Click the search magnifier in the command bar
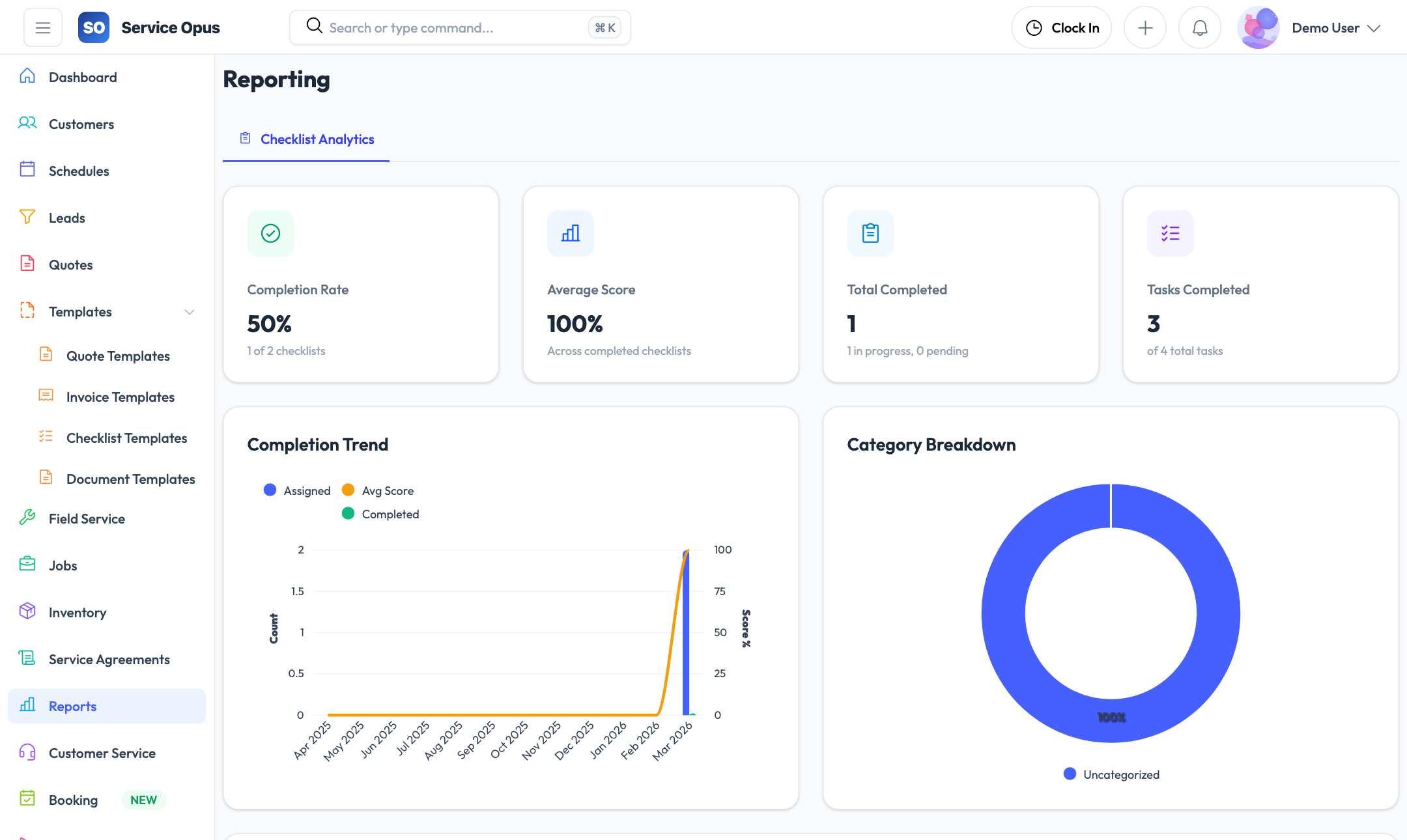 click(x=314, y=26)
